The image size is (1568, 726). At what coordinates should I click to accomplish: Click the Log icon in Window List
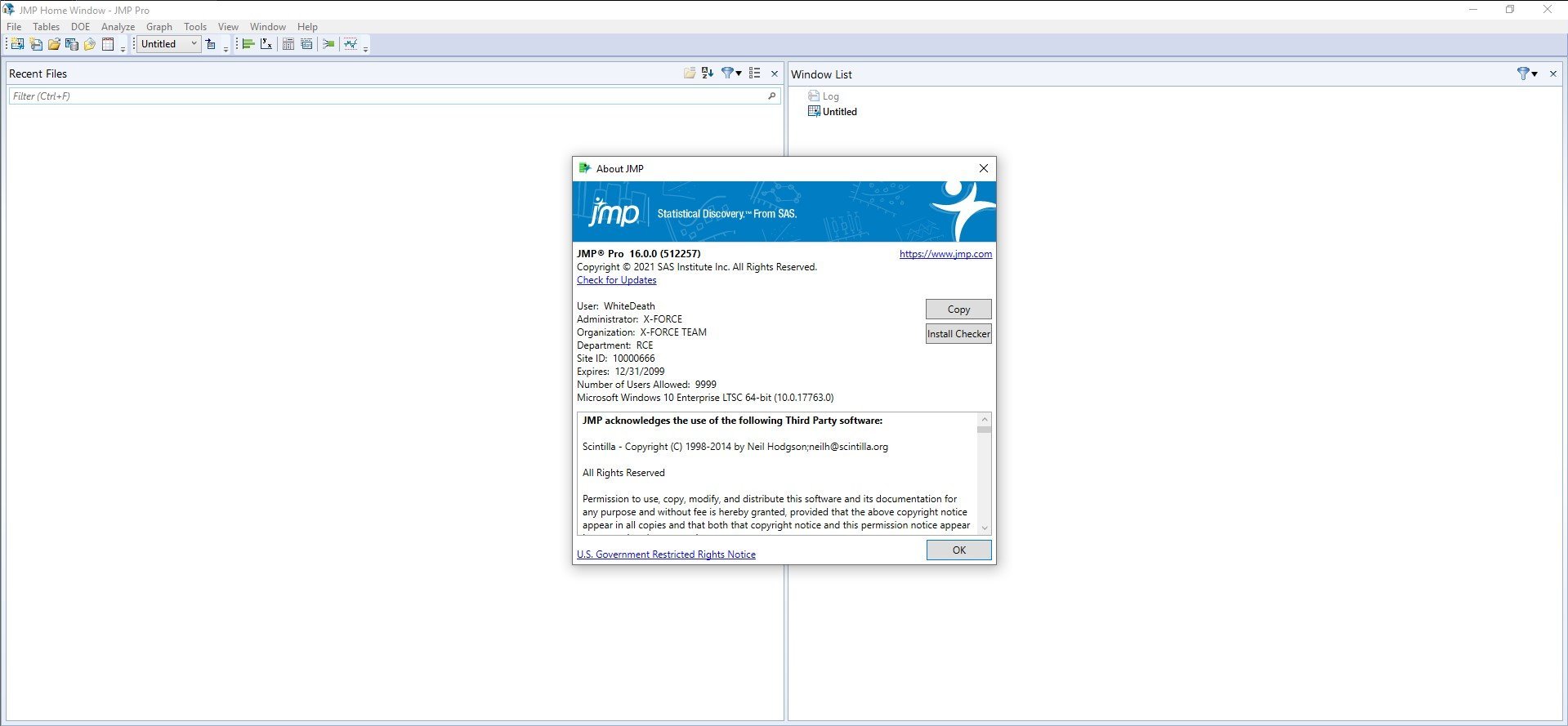tap(813, 96)
